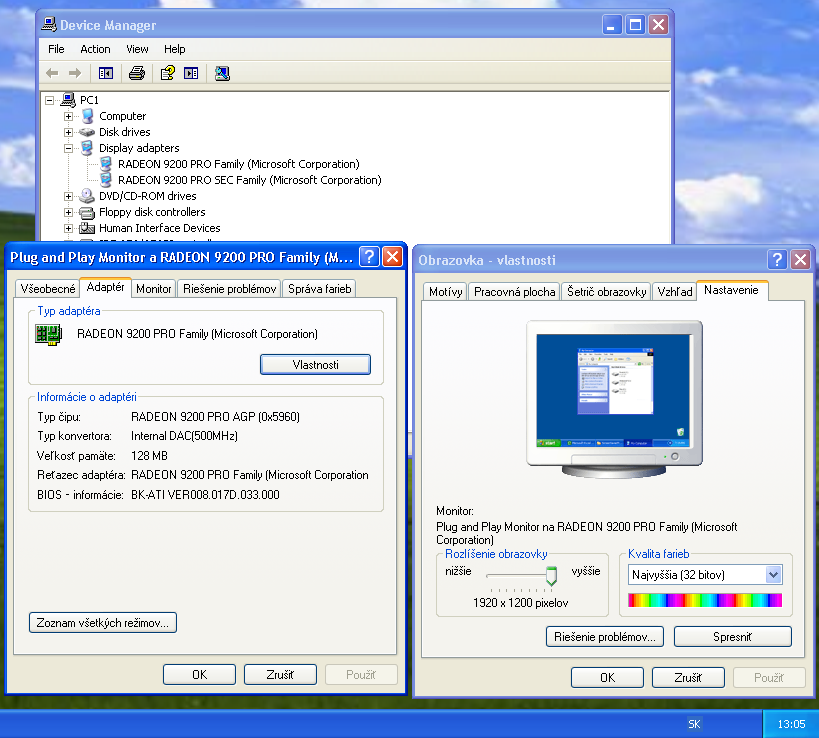
Task: Click the adapter card icon beside RADEON name
Action: (x=48, y=334)
